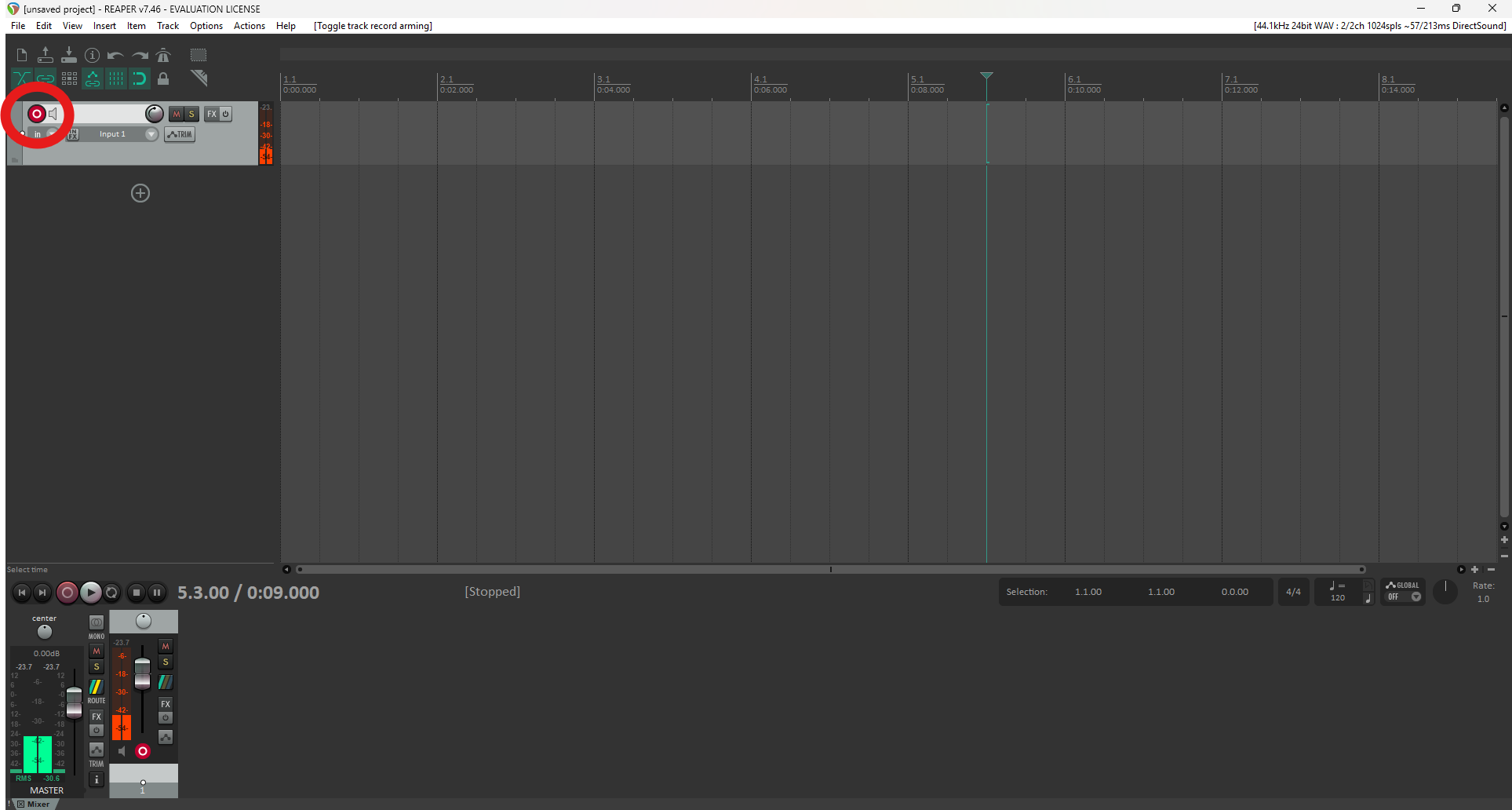The image size is (1512, 810).
Task: Solo track 1 with S button
Action: pos(191,114)
